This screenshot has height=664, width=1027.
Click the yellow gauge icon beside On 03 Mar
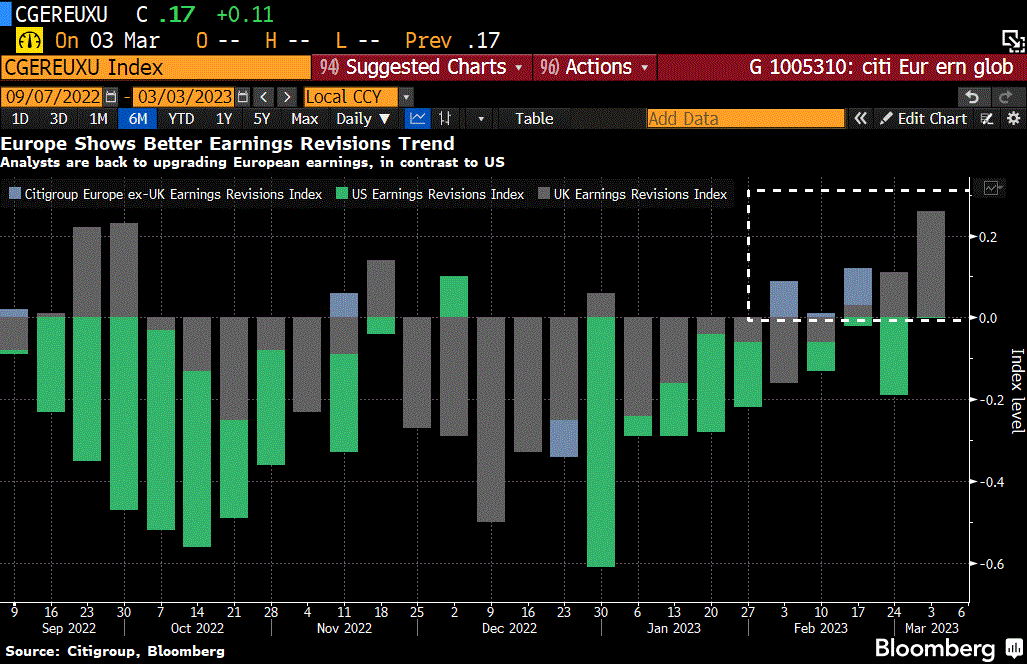29,41
